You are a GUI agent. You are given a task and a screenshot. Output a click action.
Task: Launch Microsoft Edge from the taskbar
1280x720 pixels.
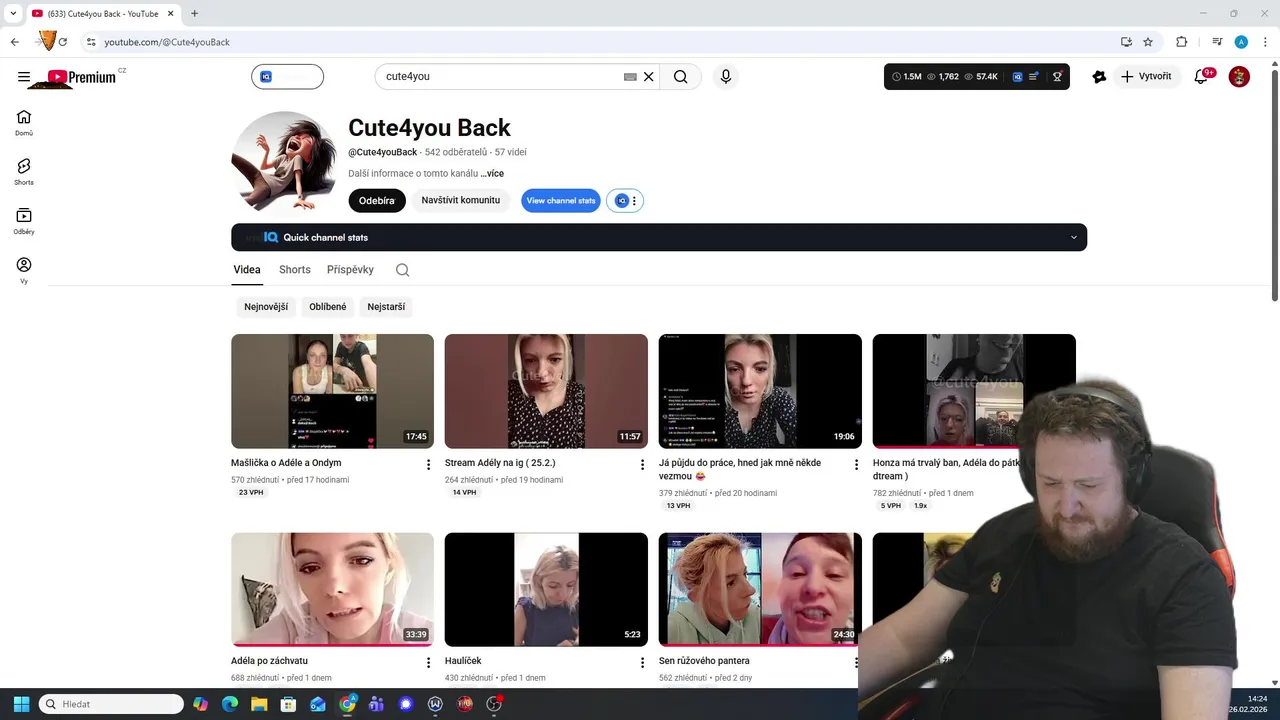pyautogui.click(x=229, y=704)
